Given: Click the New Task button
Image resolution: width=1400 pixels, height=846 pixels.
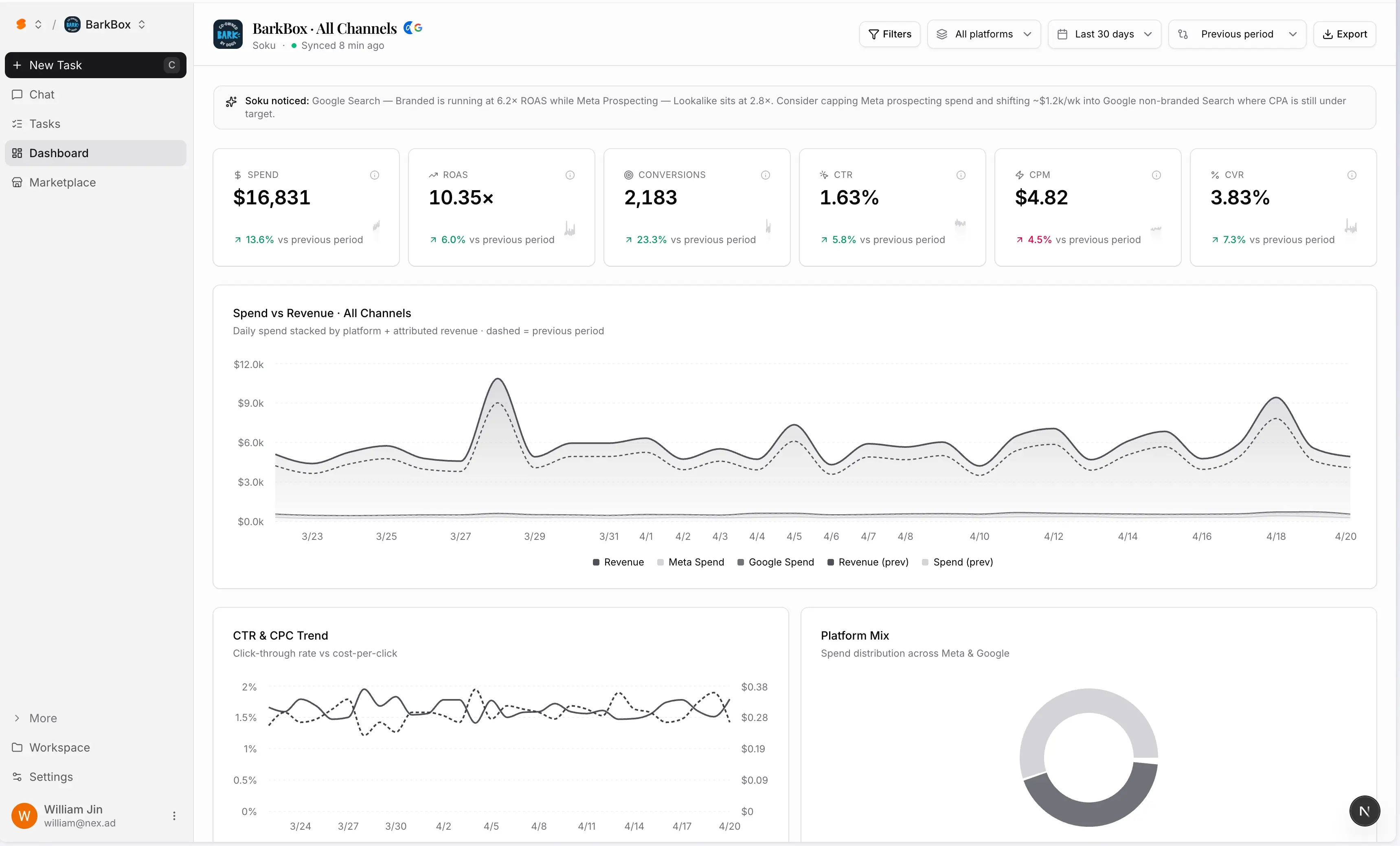Looking at the screenshot, I should [95, 65].
